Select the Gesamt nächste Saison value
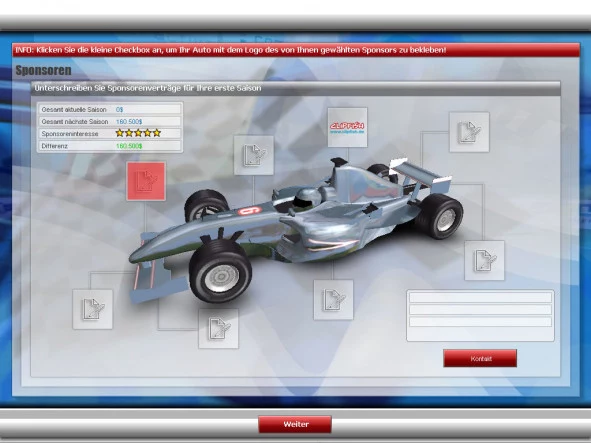Viewport: 591px width, 443px height. pyautogui.click(x=129, y=121)
